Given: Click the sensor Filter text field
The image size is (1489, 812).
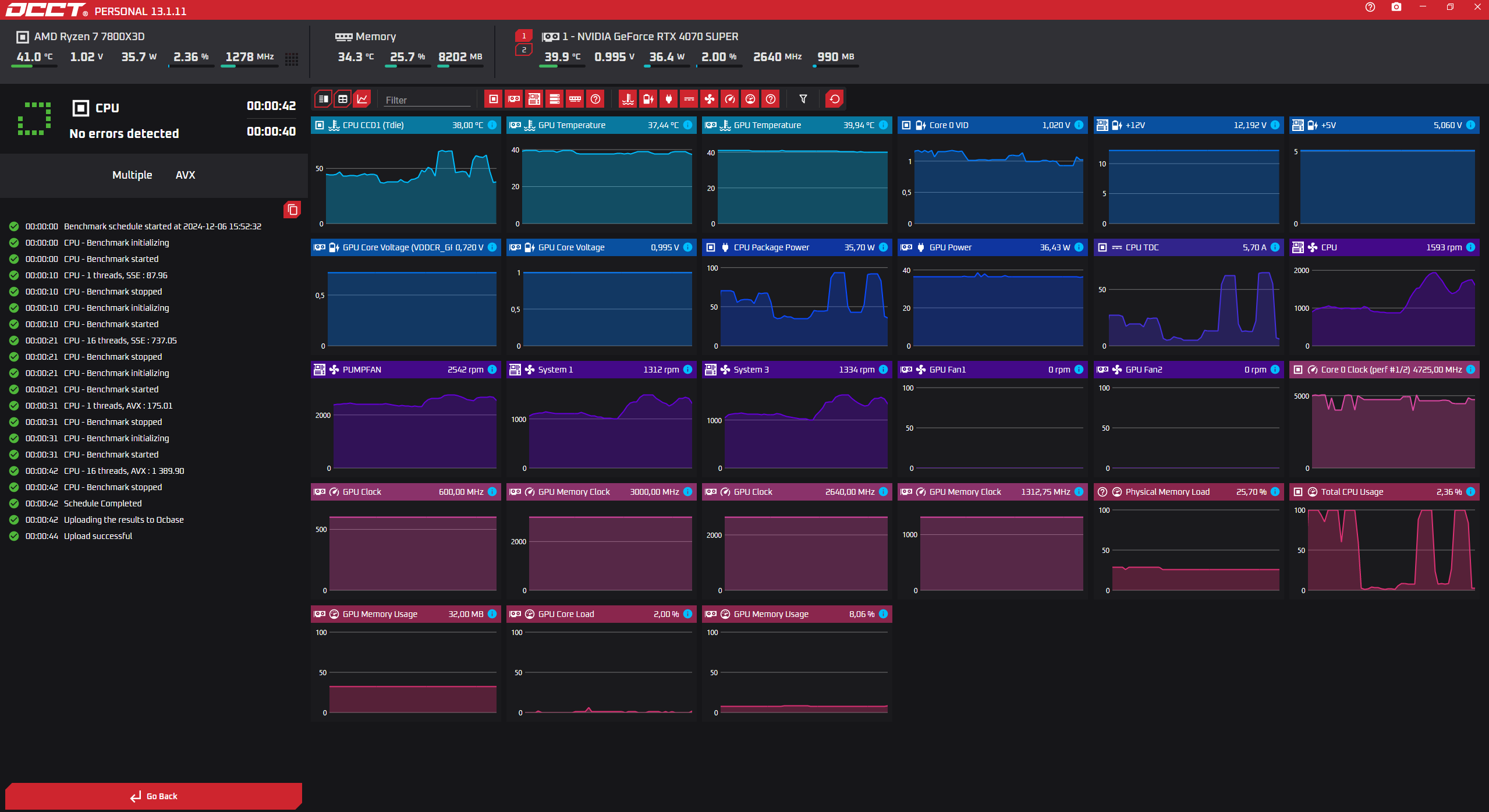Looking at the screenshot, I should pyautogui.click(x=427, y=100).
